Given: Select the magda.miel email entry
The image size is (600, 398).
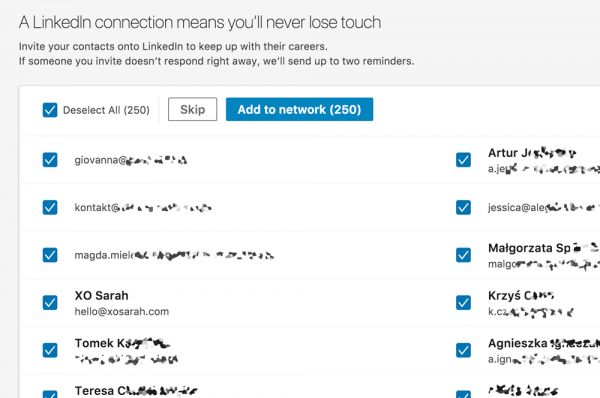Looking at the screenshot, I should pyautogui.click(x=174, y=255).
